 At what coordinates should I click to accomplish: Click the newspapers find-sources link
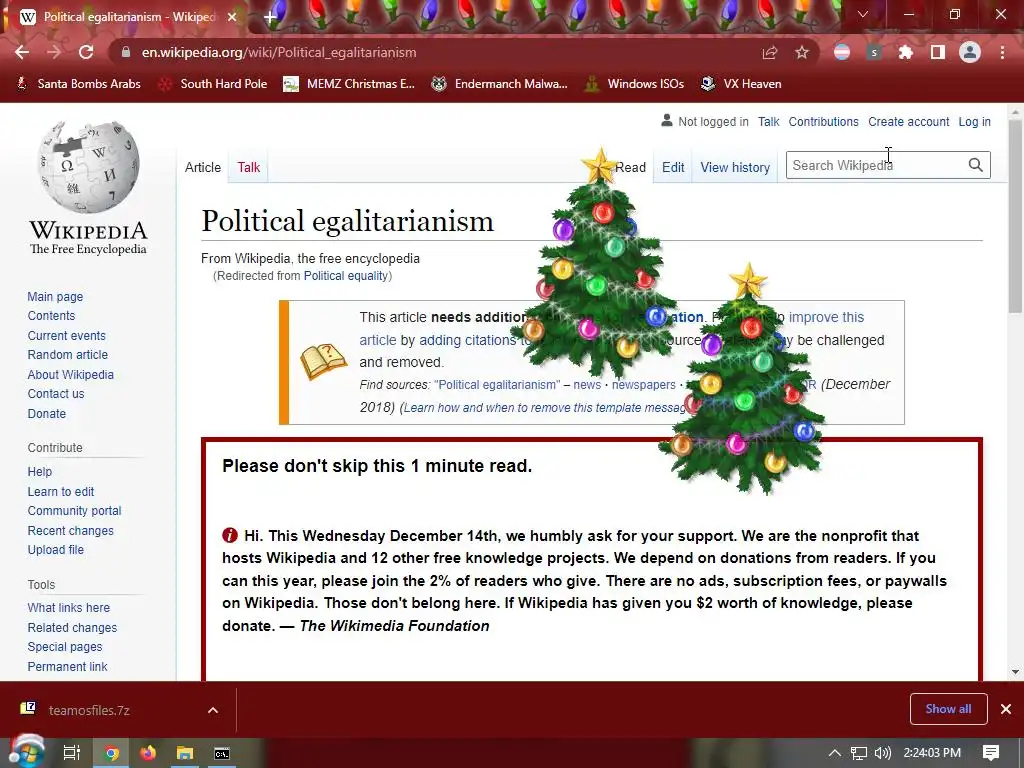644,385
